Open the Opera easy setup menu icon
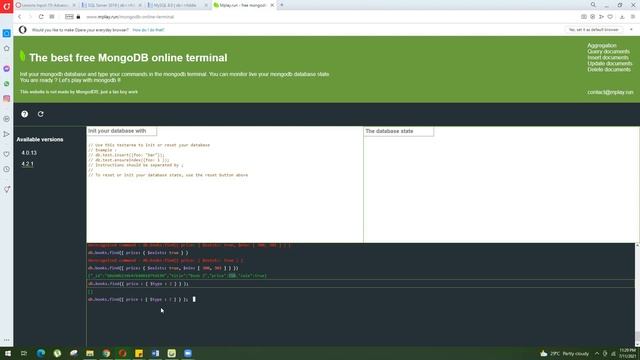 click(x=633, y=17)
